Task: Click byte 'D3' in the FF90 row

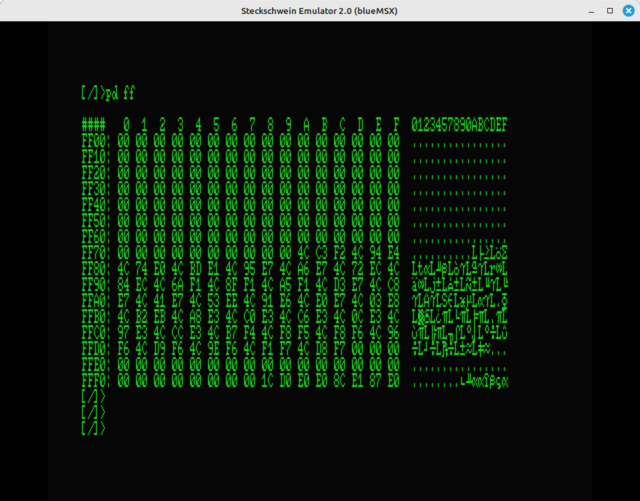Action: [x=339, y=285]
